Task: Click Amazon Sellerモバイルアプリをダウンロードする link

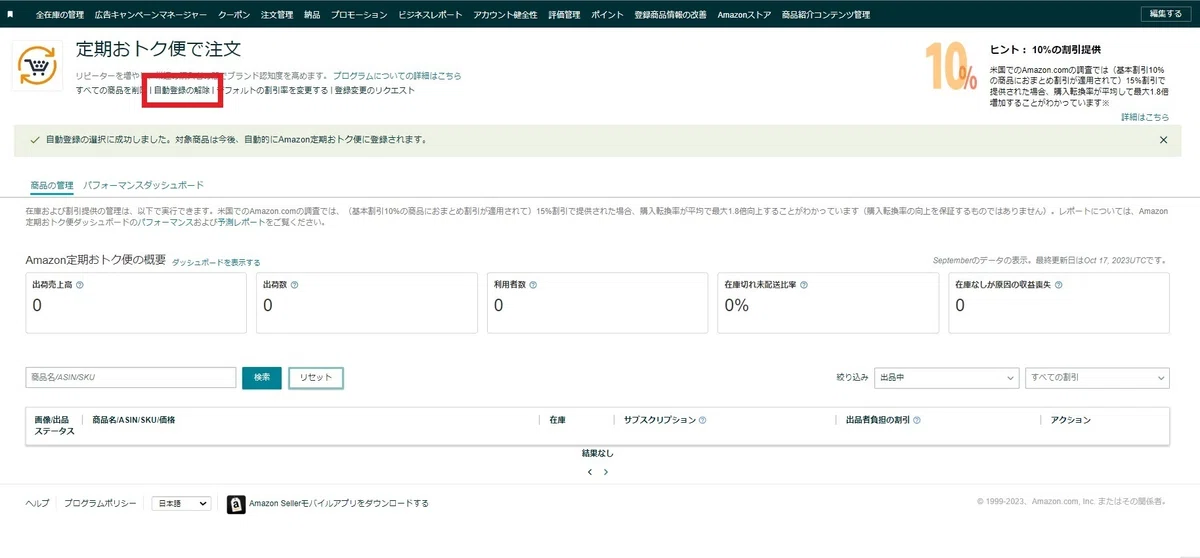Action: [x=339, y=504]
